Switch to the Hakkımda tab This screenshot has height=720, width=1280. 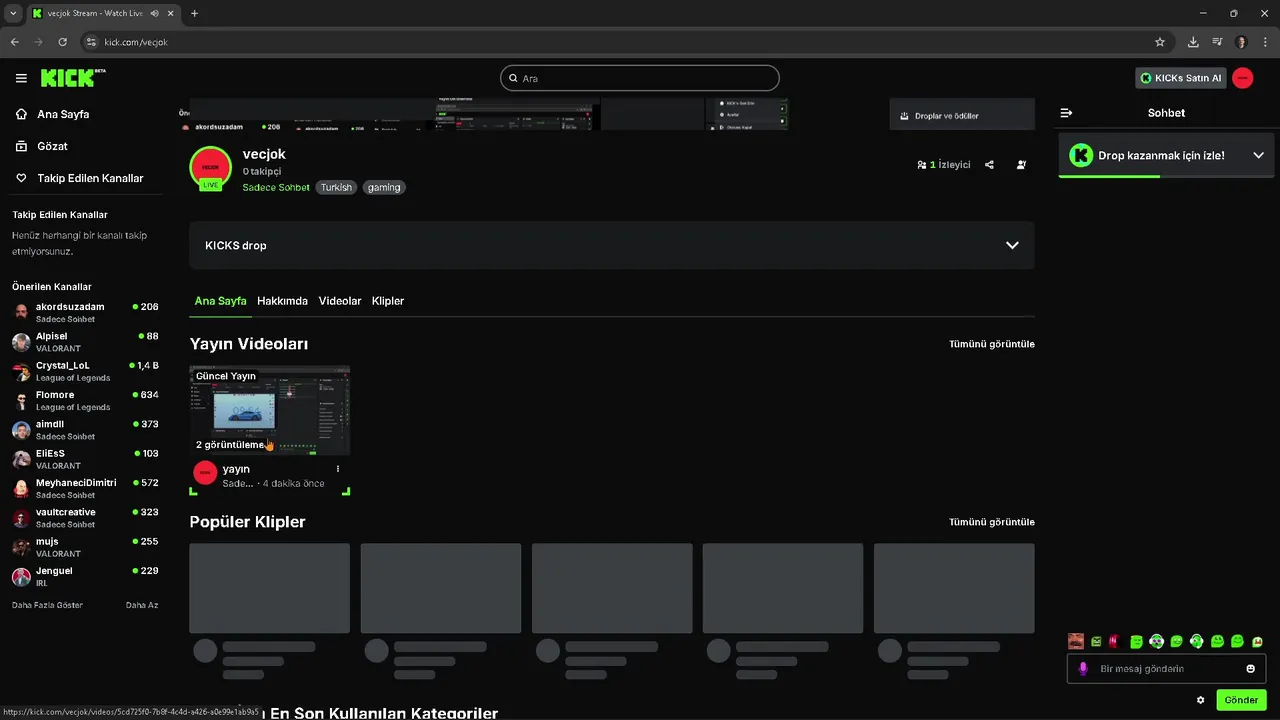point(282,301)
